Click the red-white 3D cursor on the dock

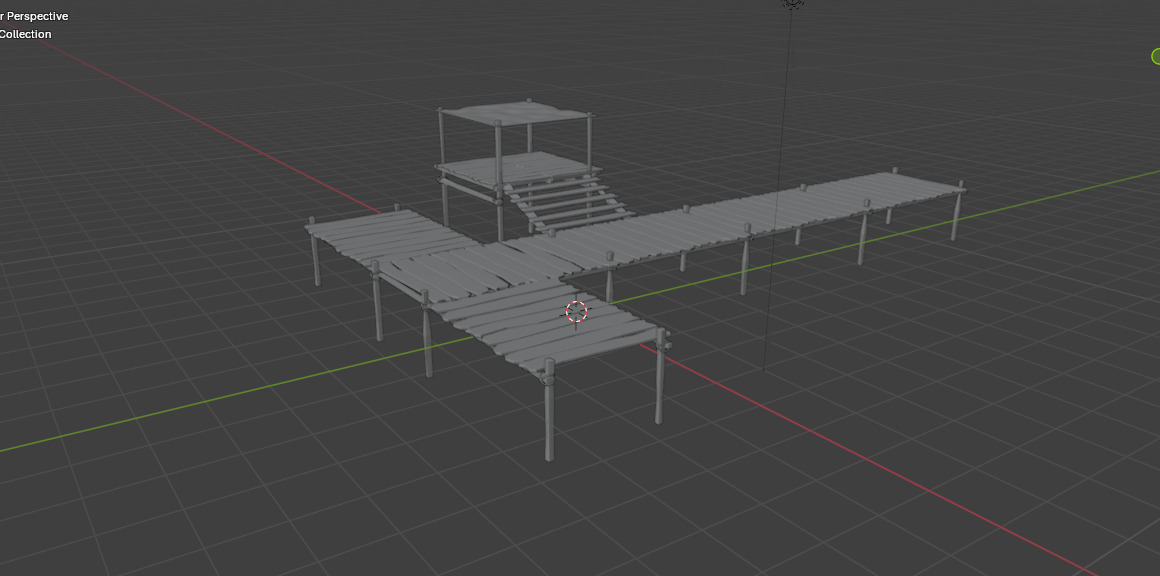(x=576, y=311)
